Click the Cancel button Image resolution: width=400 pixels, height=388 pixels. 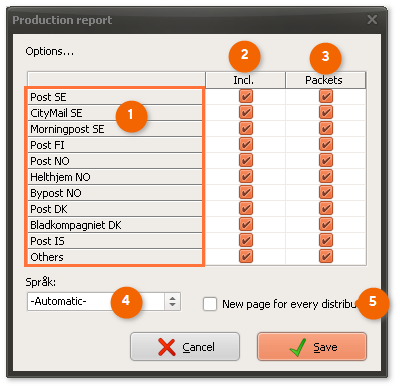coord(185,347)
